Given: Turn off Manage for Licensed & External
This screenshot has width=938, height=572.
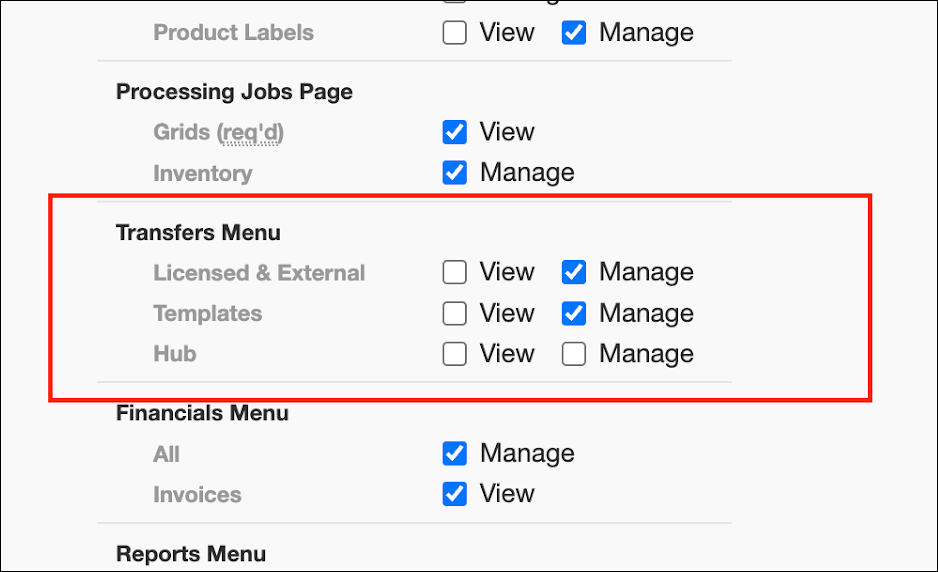Looking at the screenshot, I should click(x=574, y=272).
